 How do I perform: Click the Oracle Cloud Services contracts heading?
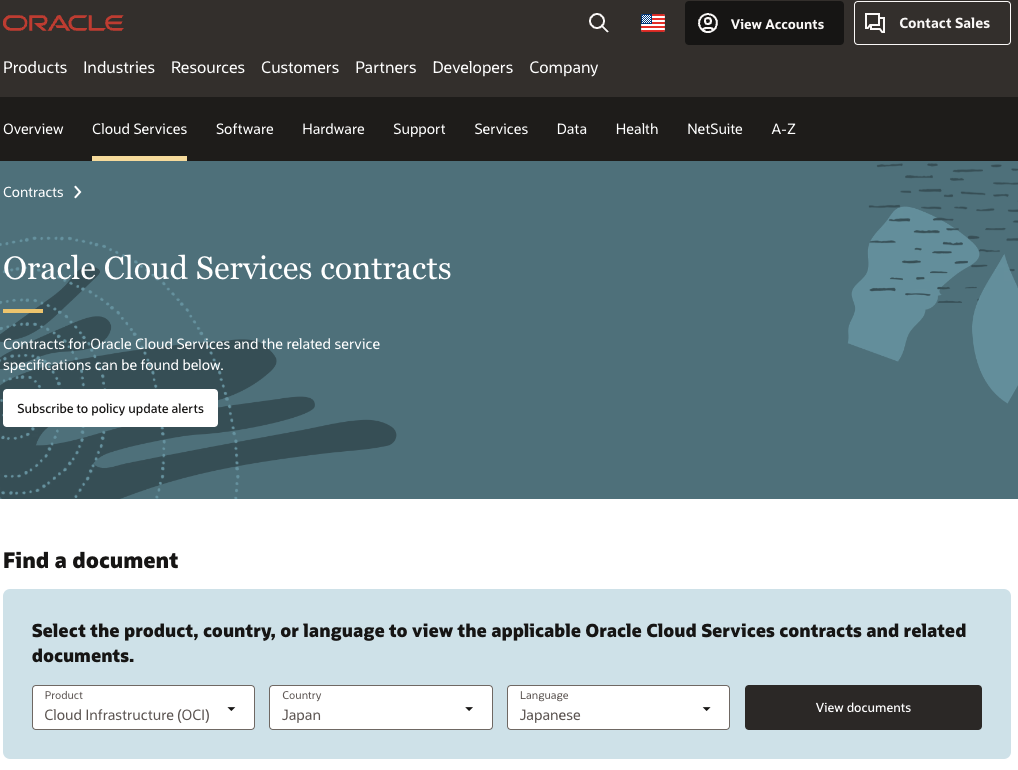click(227, 268)
